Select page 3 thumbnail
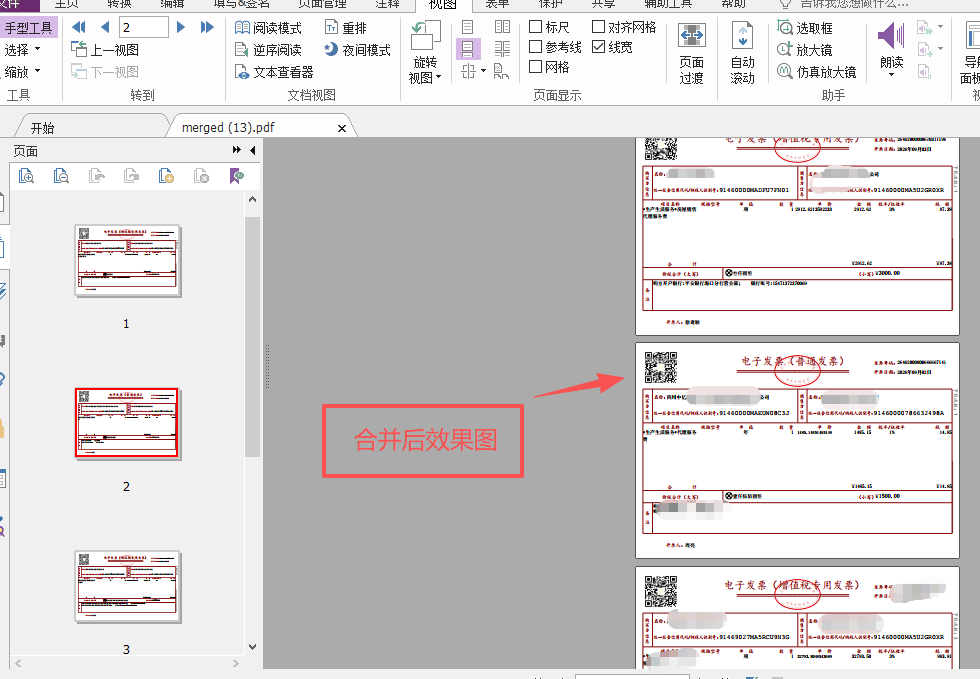980x679 pixels. click(128, 587)
